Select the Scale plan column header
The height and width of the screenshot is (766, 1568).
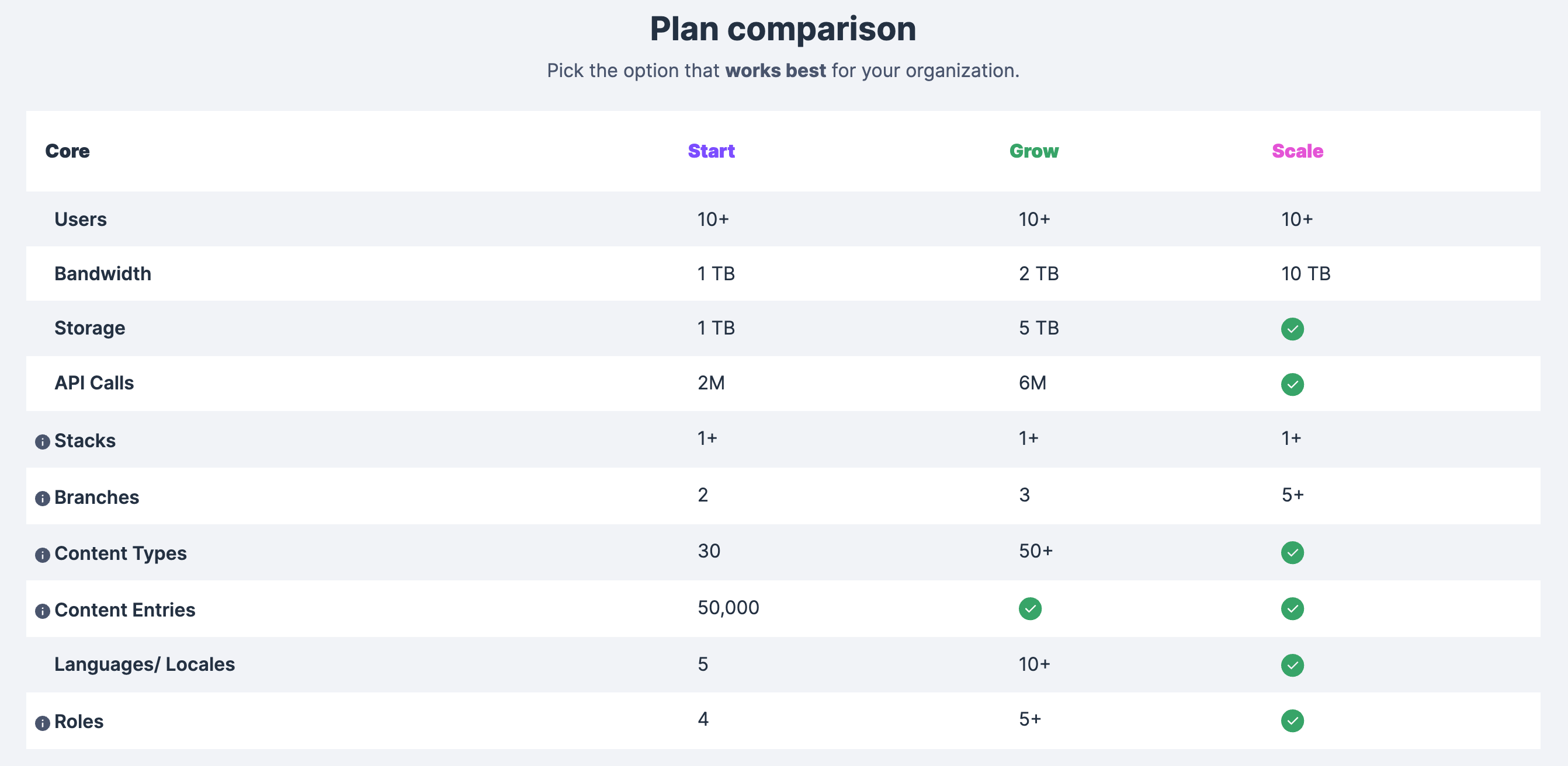pyautogui.click(x=1297, y=151)
